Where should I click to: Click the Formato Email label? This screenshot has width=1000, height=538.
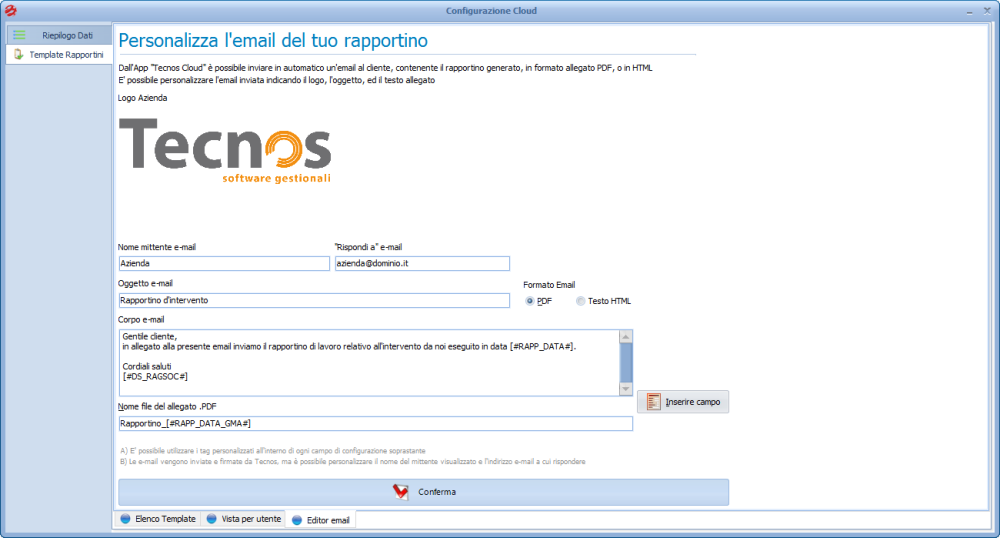pyautogui.click(x=549, y=285)
